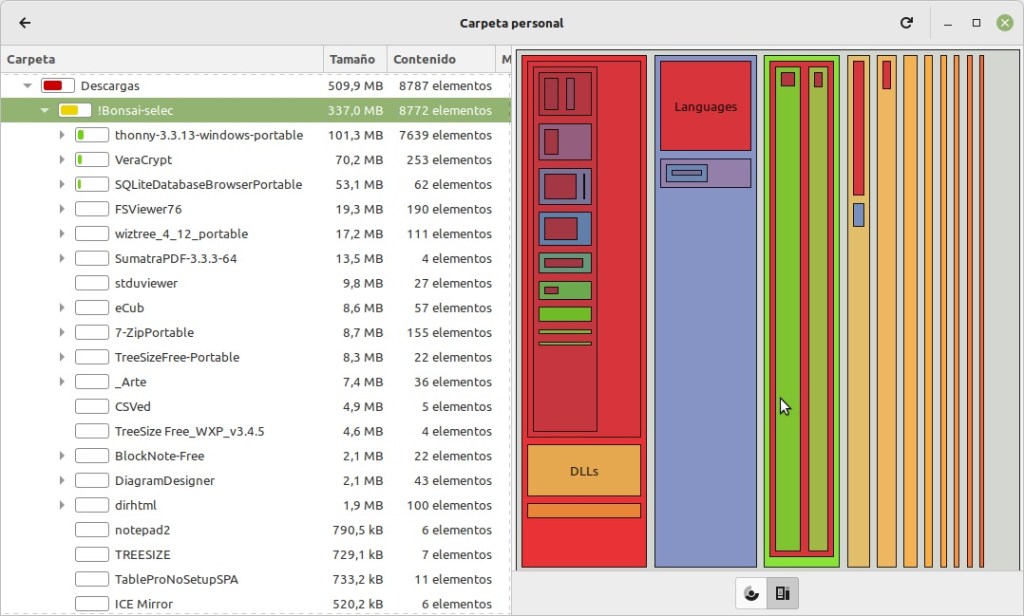Collapse the Descargas folder
This screenshot has width=1024, height=616.
pos(28,86)
